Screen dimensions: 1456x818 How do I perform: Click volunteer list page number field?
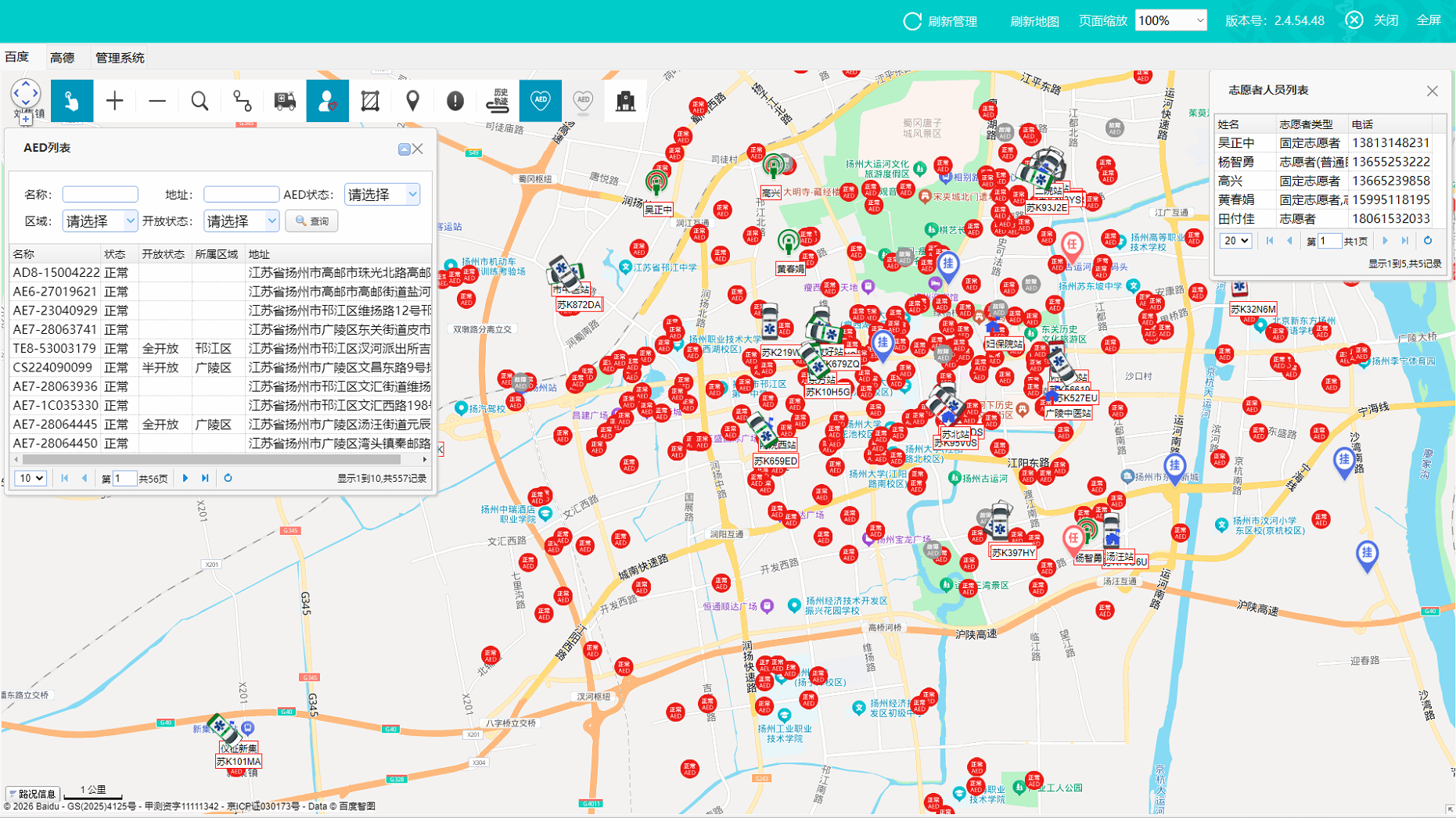click(x=1329, y=241)
